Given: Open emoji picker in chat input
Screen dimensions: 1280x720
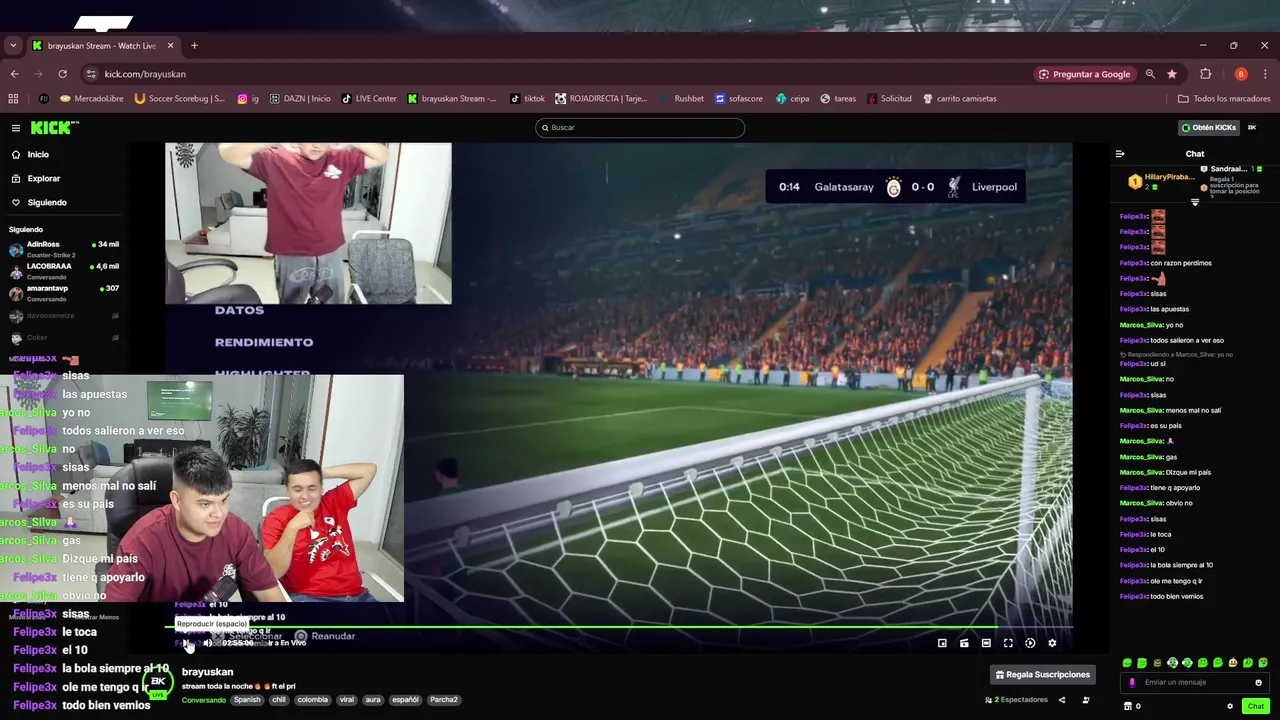Looking at the screenshot, I should tap(1259, 682).
